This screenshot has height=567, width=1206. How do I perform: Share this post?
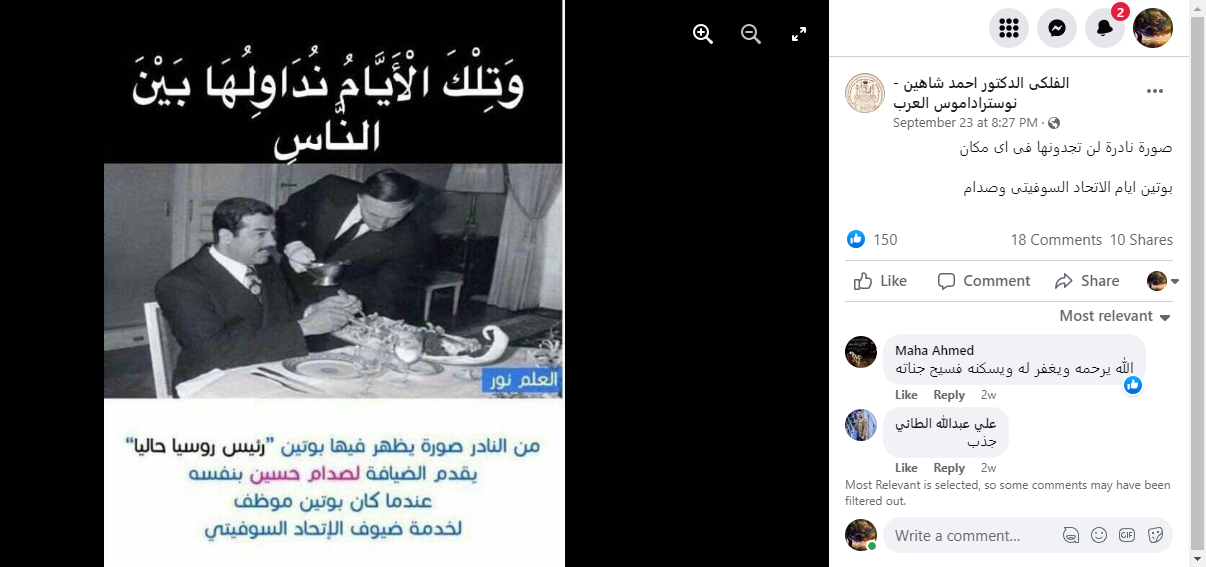click(1087, 281)
